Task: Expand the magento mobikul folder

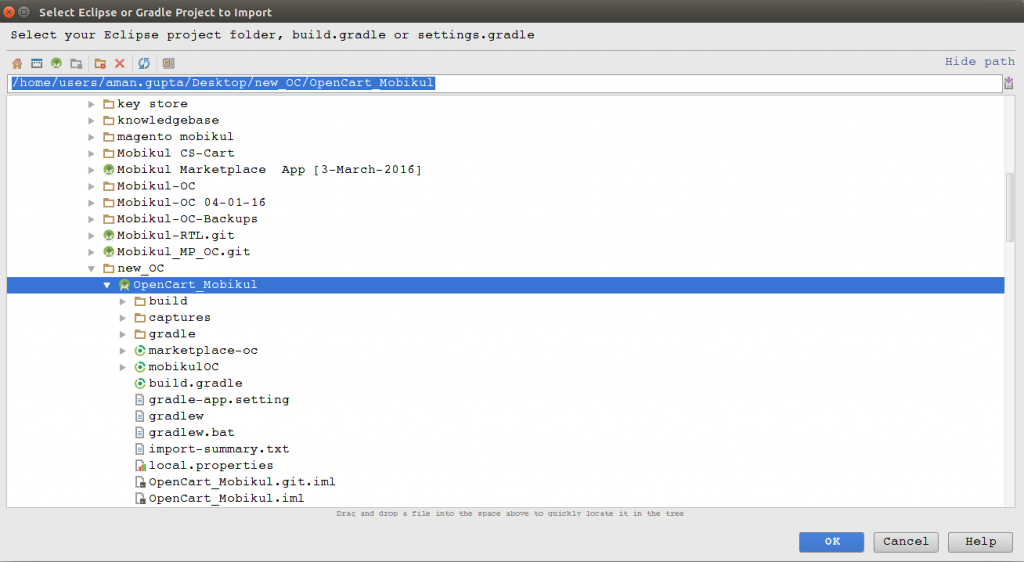Action: pyautogui.click(x=91, y=137)
